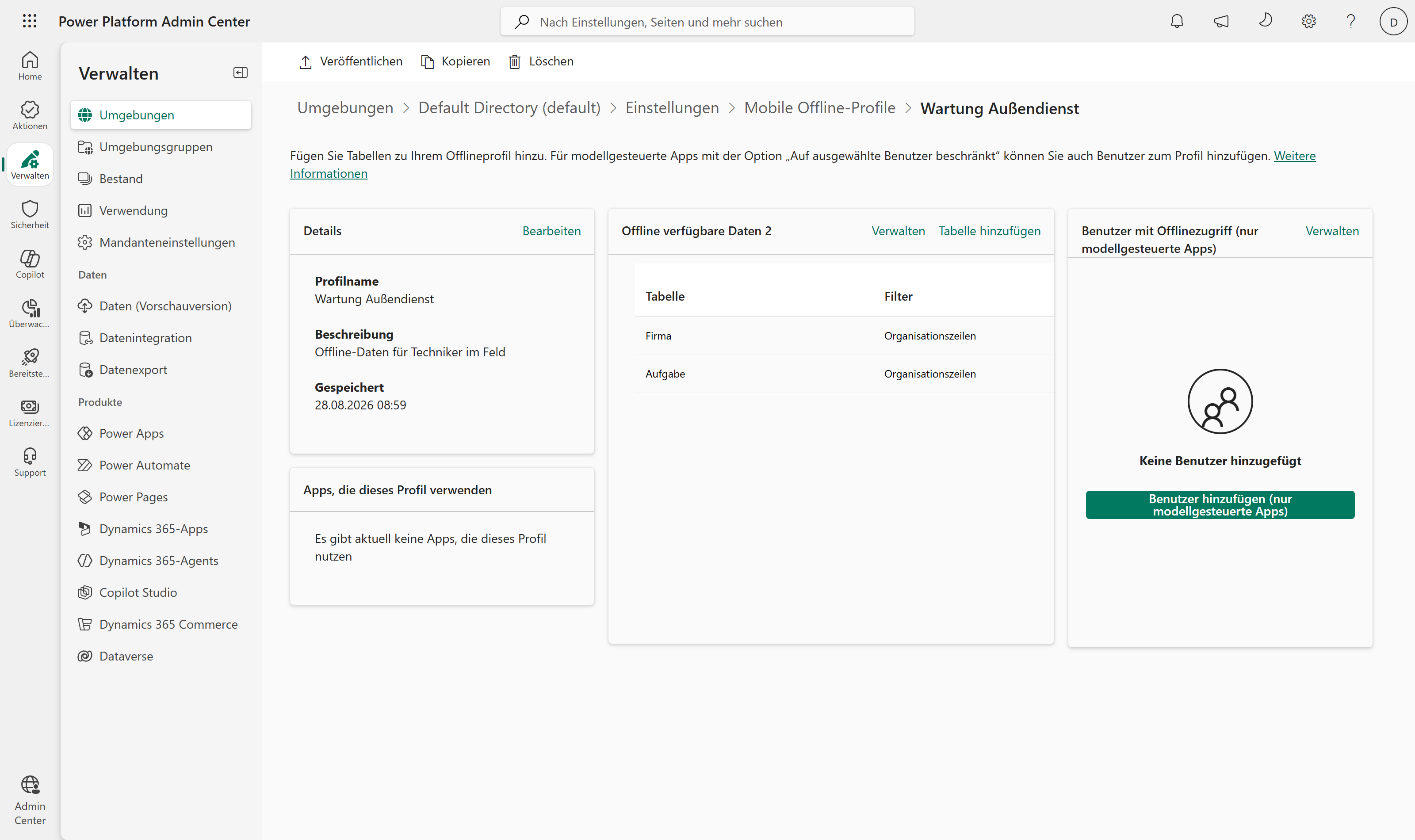Go to Home in left rail
The width and height of the screenshot is (1415, 840).
(30, 66)
